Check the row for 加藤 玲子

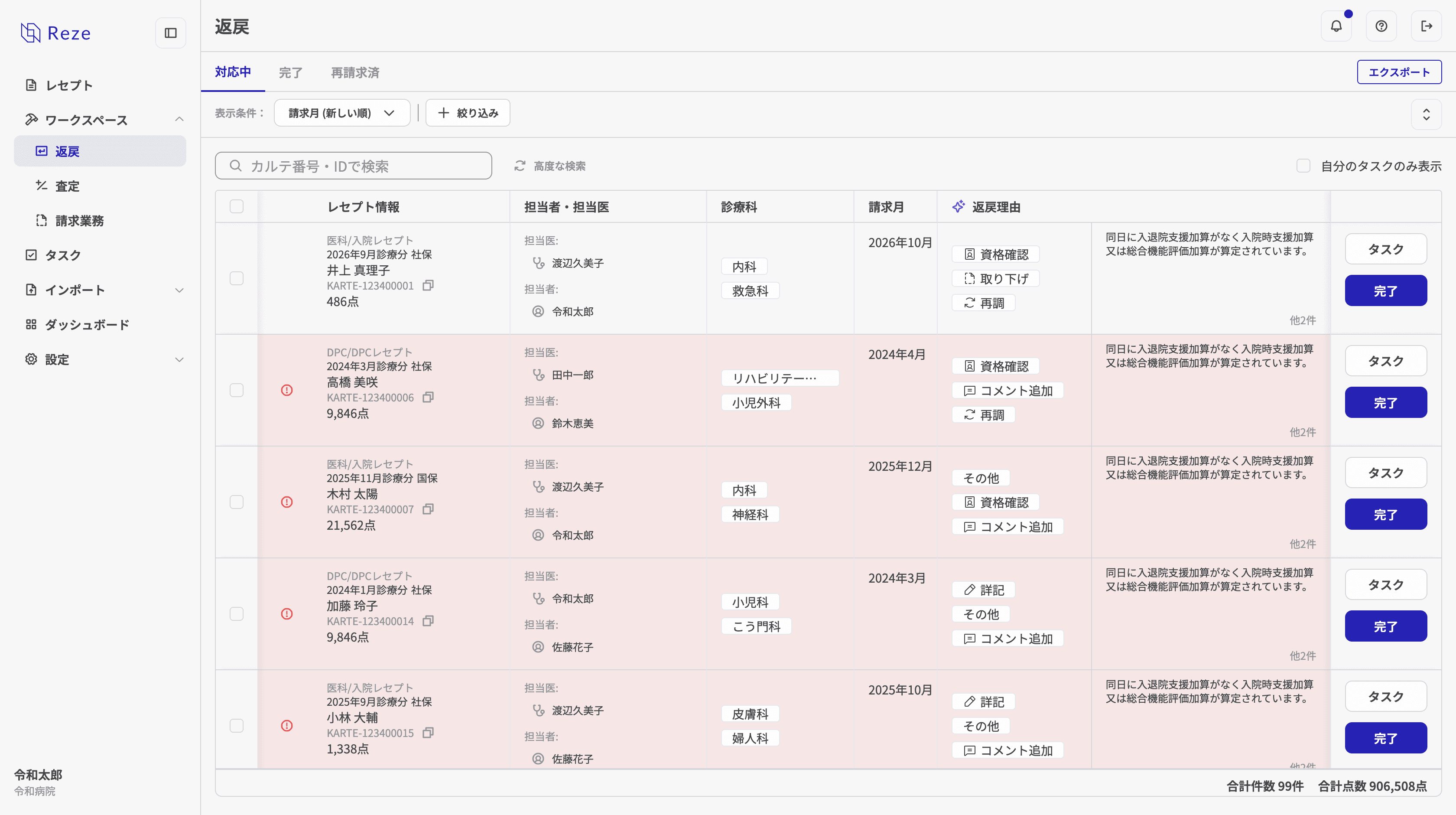pos(237,614)
